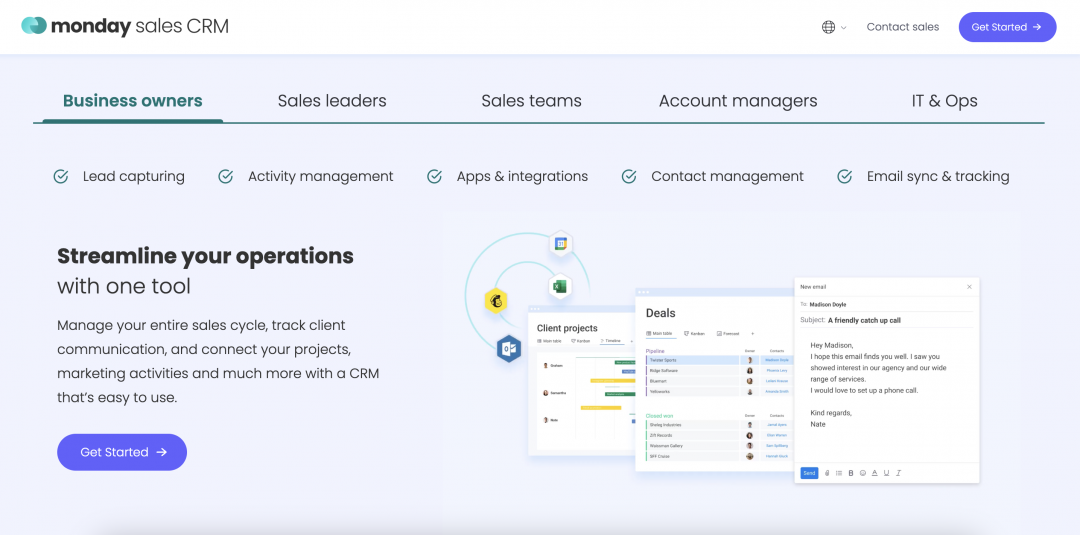The image size is (1080, 535).
Task: Click Twister Sports owner avatar
Action: point(749,360)
